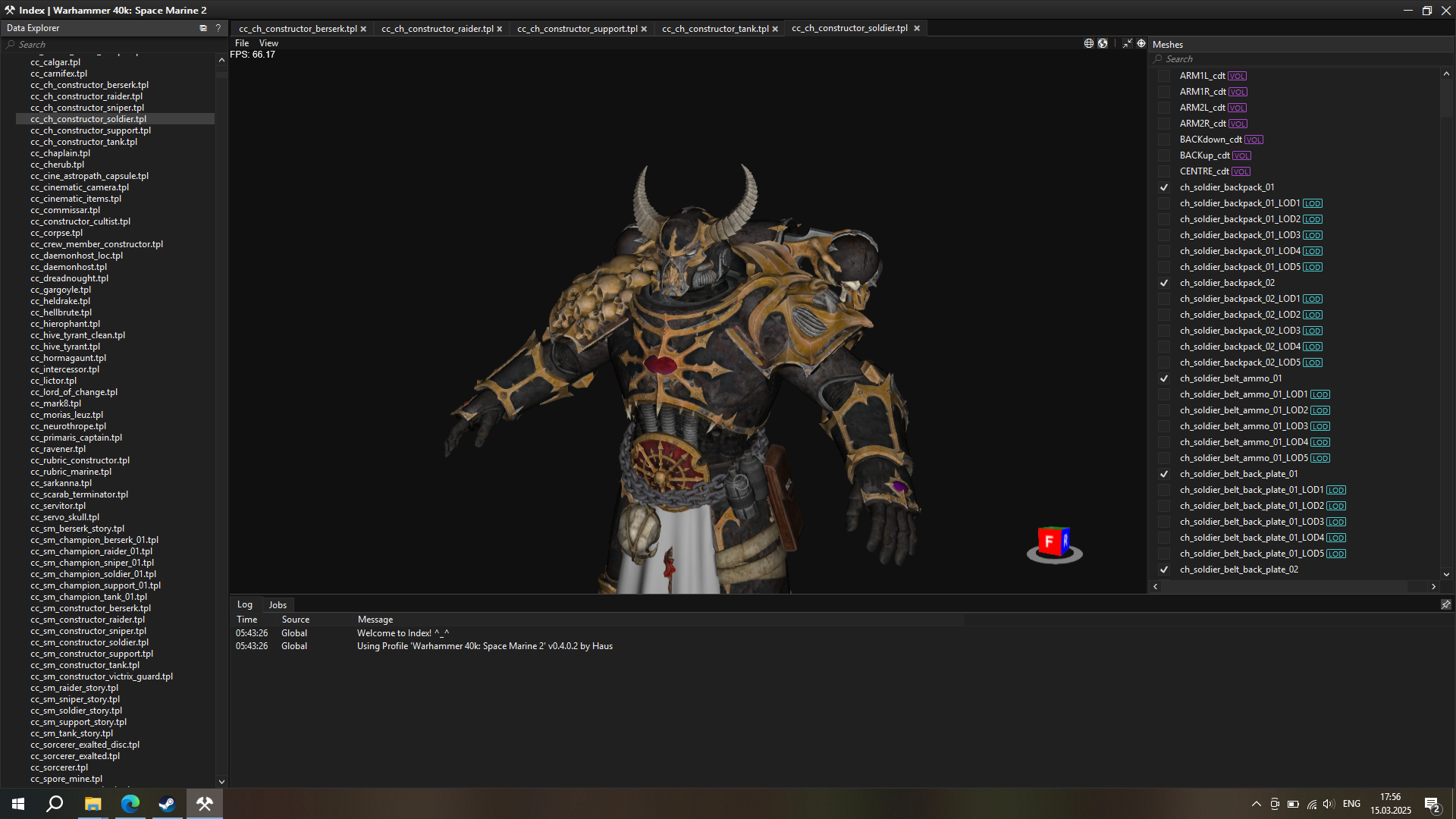
Task: Click Data Explorer scroll down arrow
Action: [221, 781]
